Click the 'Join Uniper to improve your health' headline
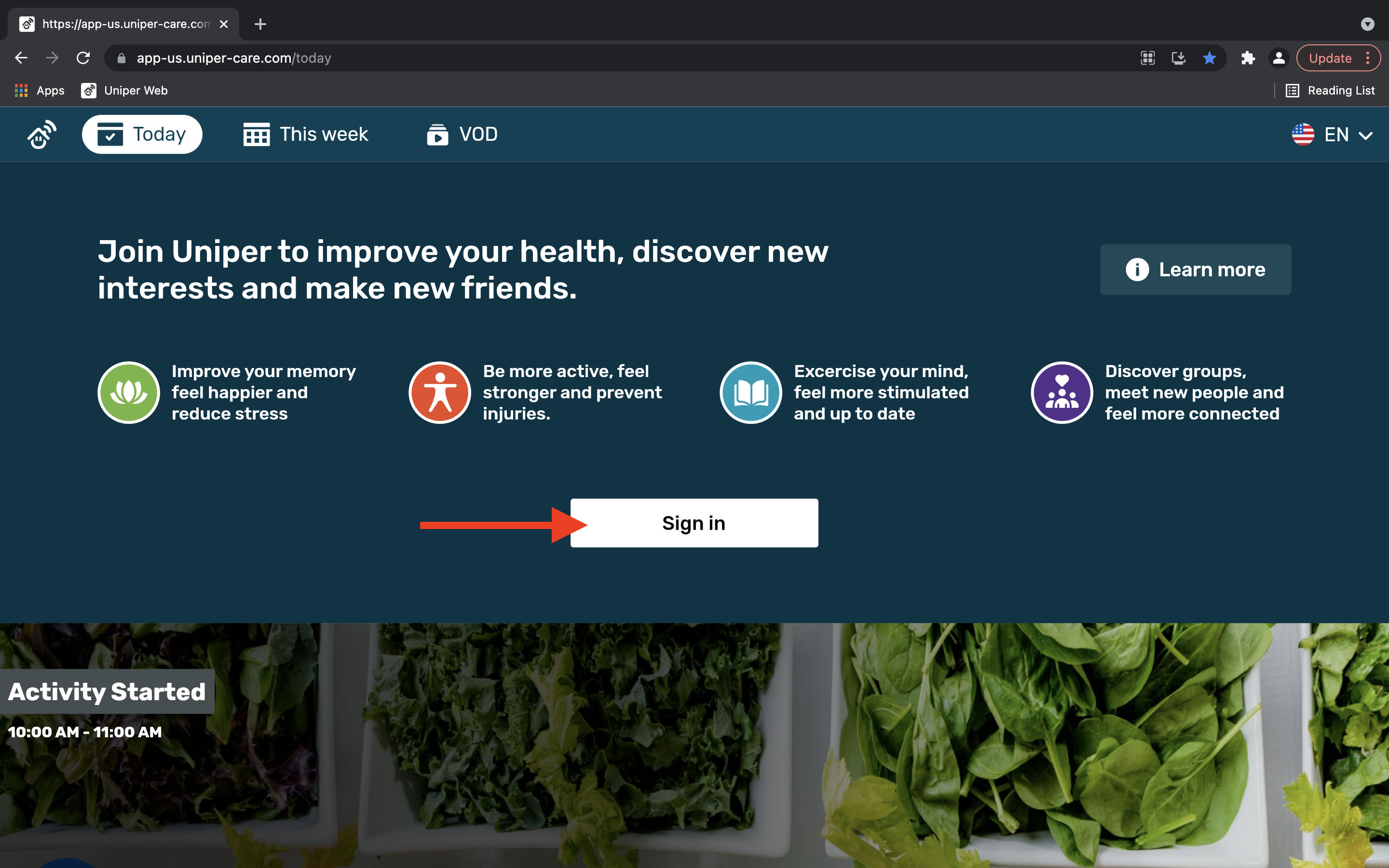This screenshot has height=868, width=1389. (x=463, y=269)
